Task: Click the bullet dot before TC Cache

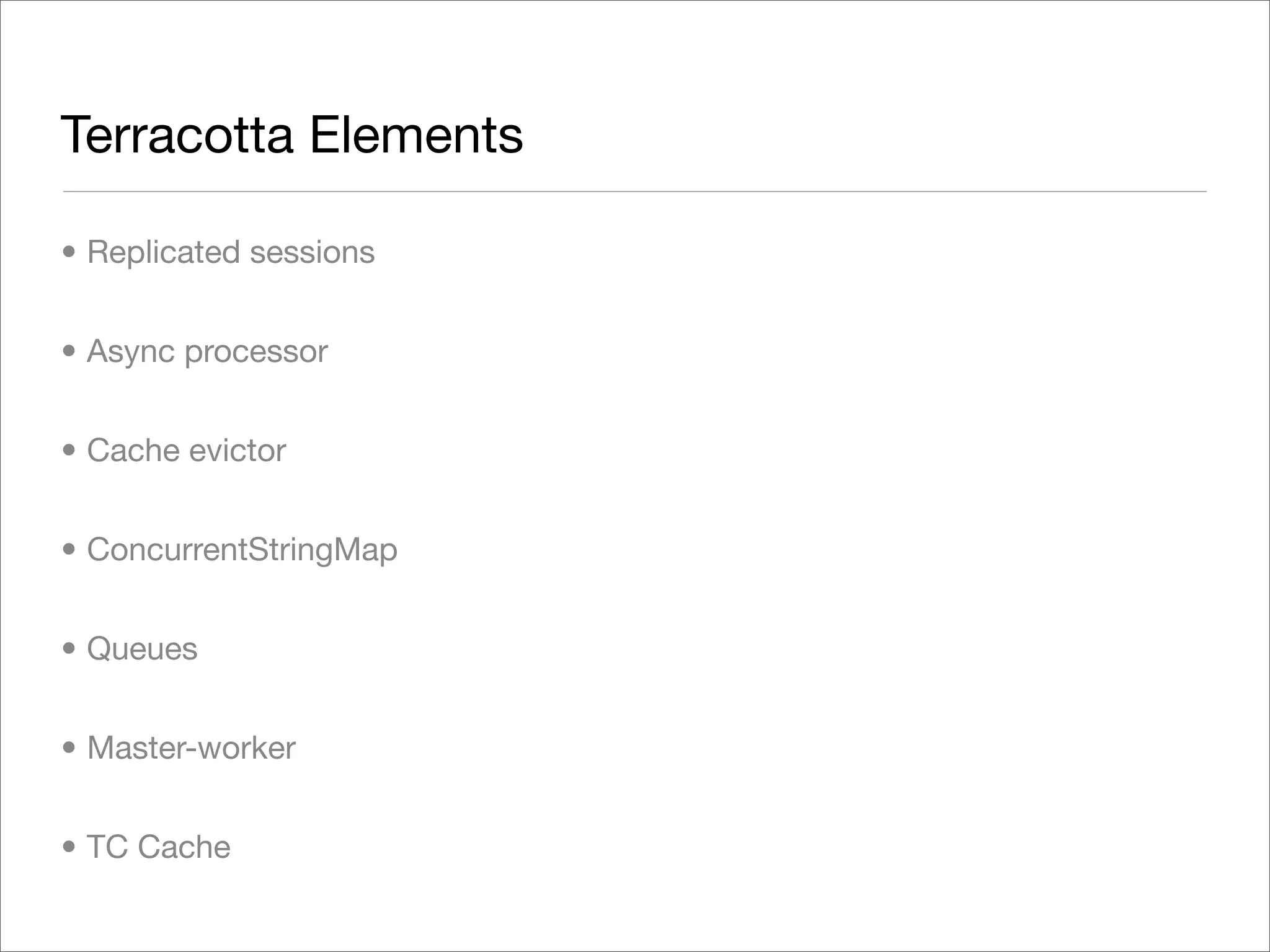Action: coord(69,847)
